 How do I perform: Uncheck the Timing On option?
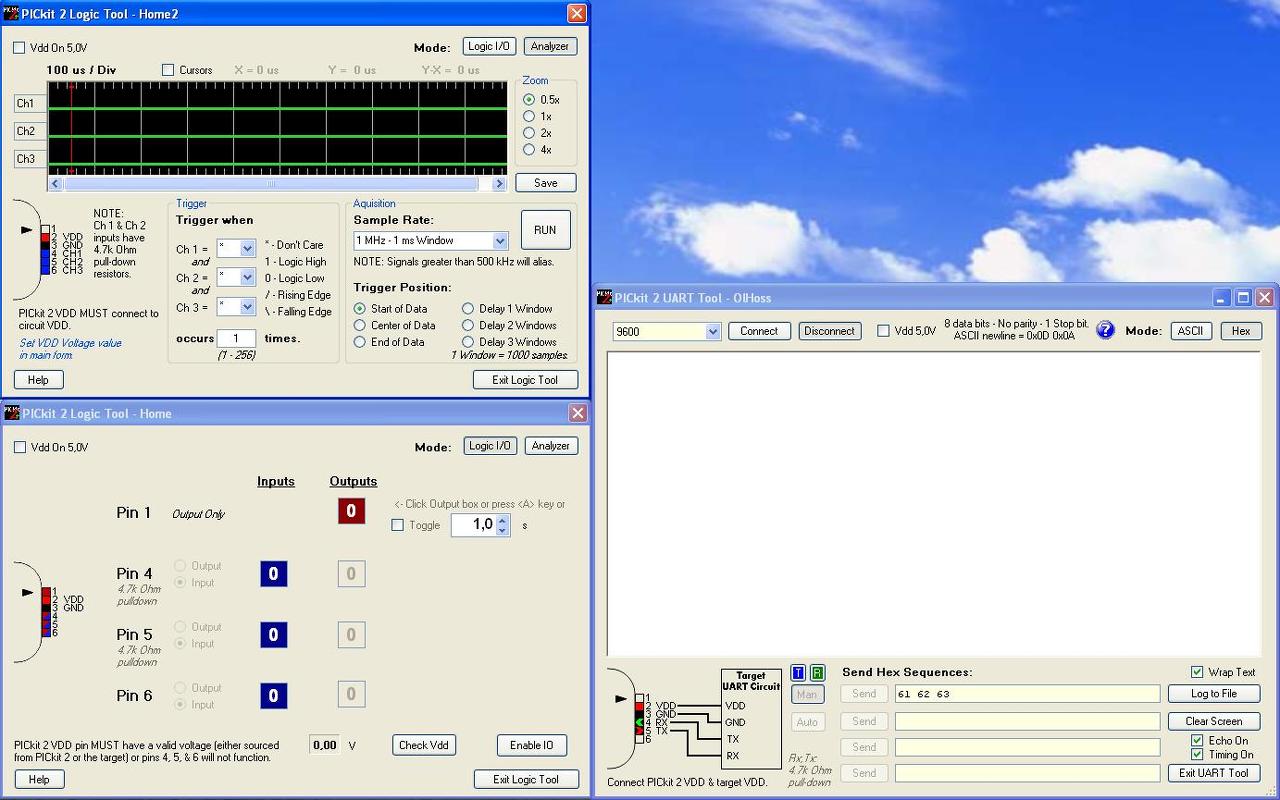tap(1197, 755)
